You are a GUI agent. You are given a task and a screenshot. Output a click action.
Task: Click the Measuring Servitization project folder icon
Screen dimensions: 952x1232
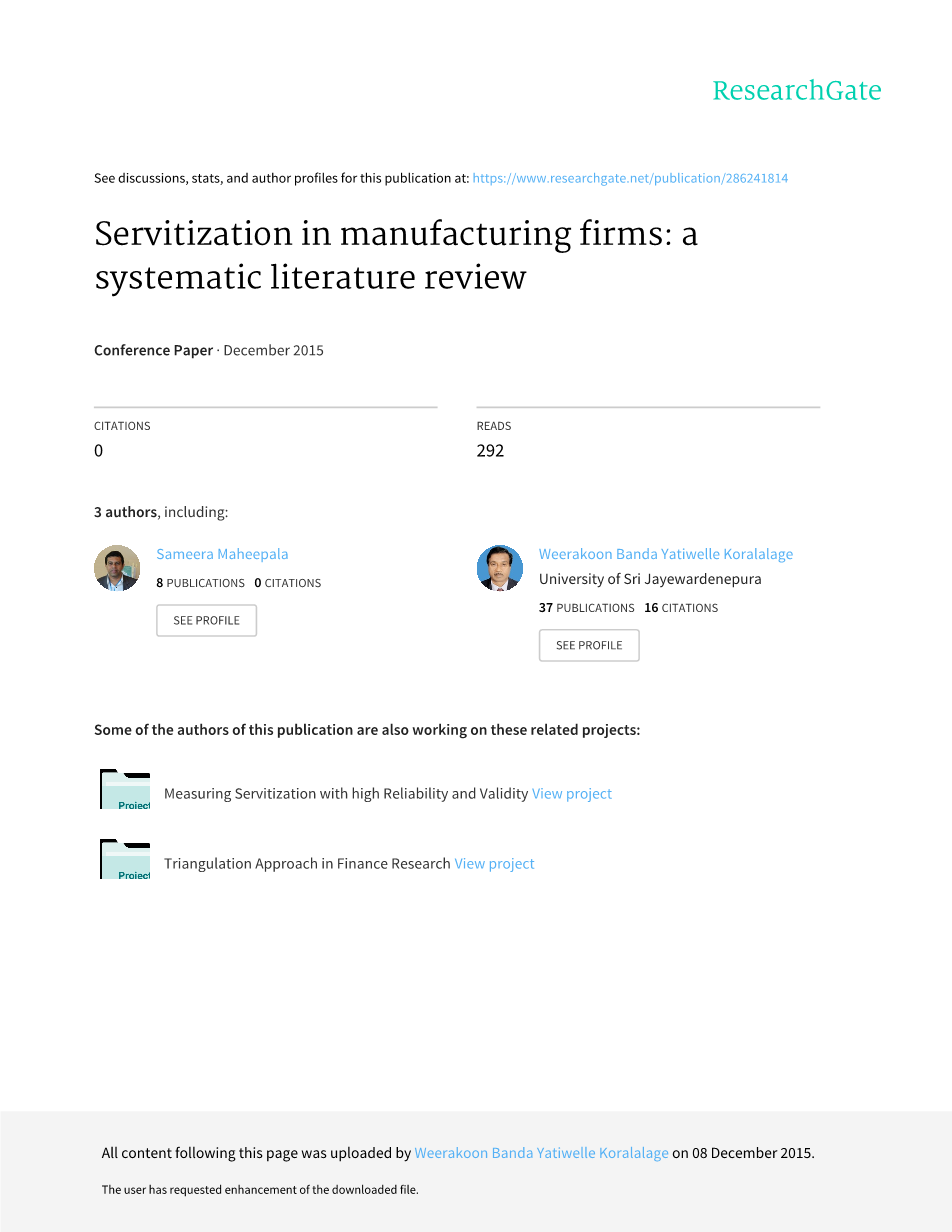125,790
